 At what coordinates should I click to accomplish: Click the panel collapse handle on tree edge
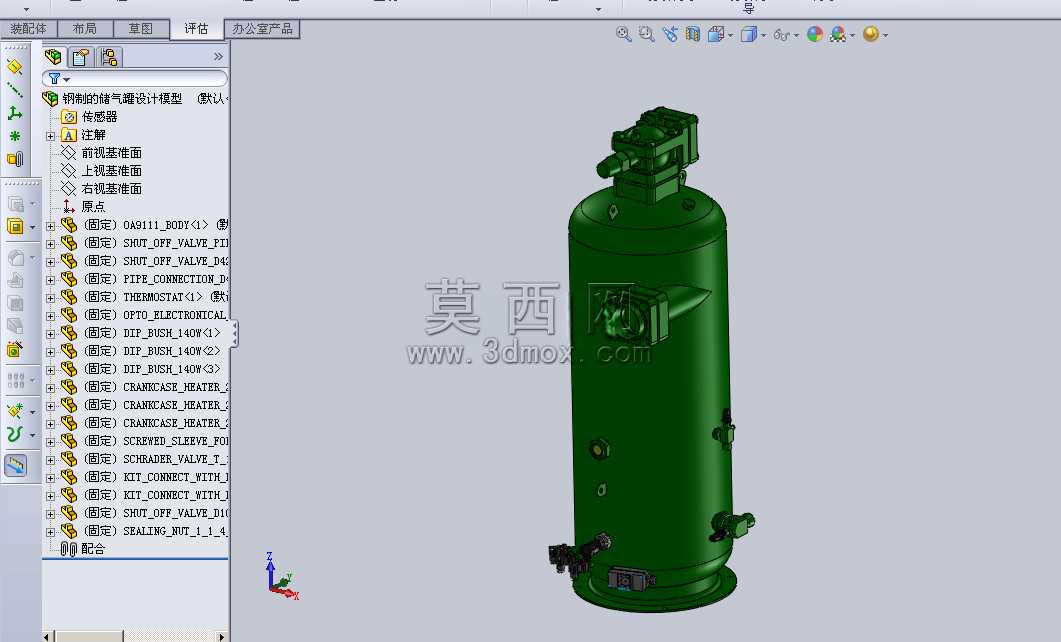[234, 334]
